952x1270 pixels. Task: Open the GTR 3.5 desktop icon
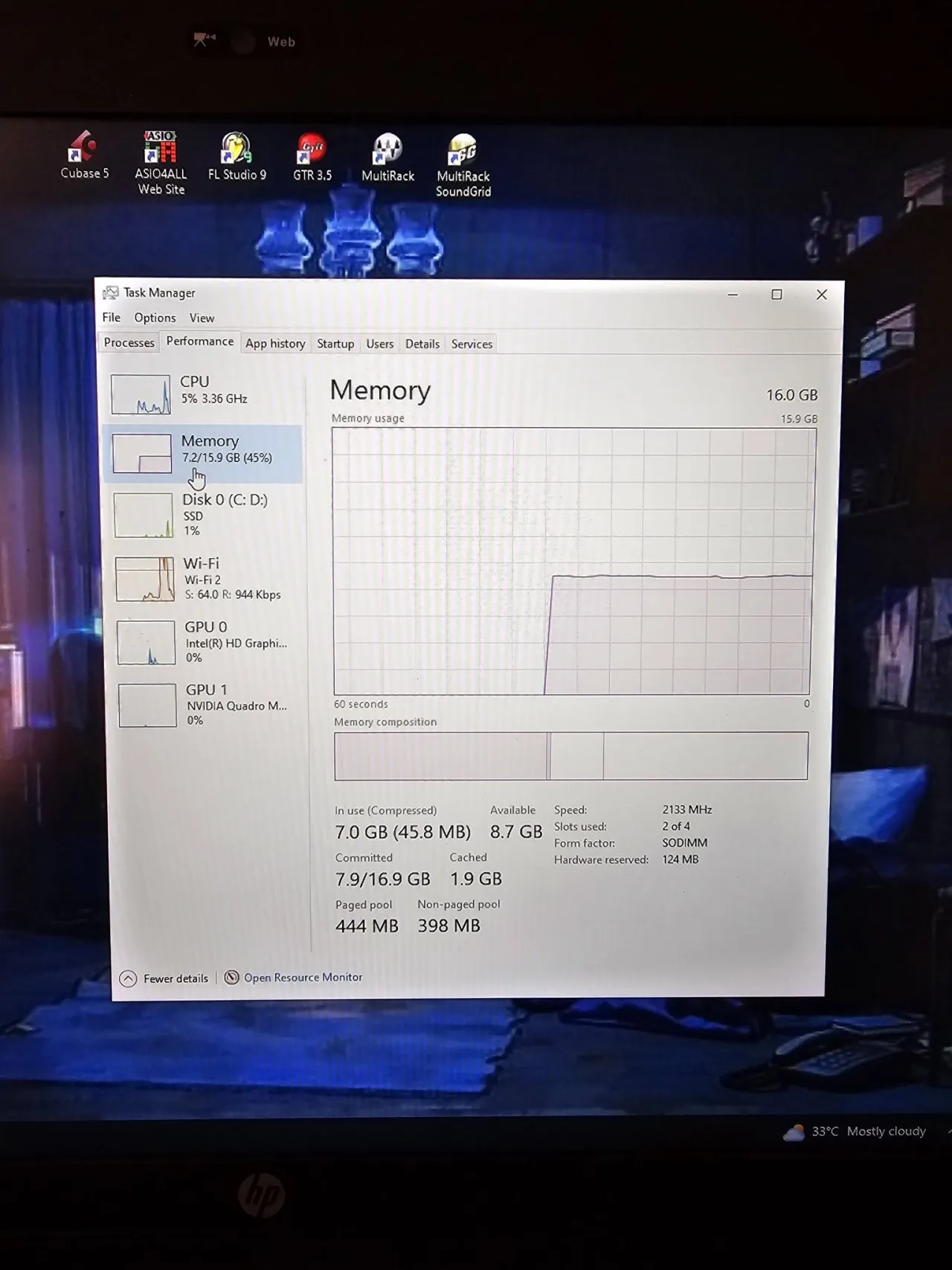click(x=312, y=157)
